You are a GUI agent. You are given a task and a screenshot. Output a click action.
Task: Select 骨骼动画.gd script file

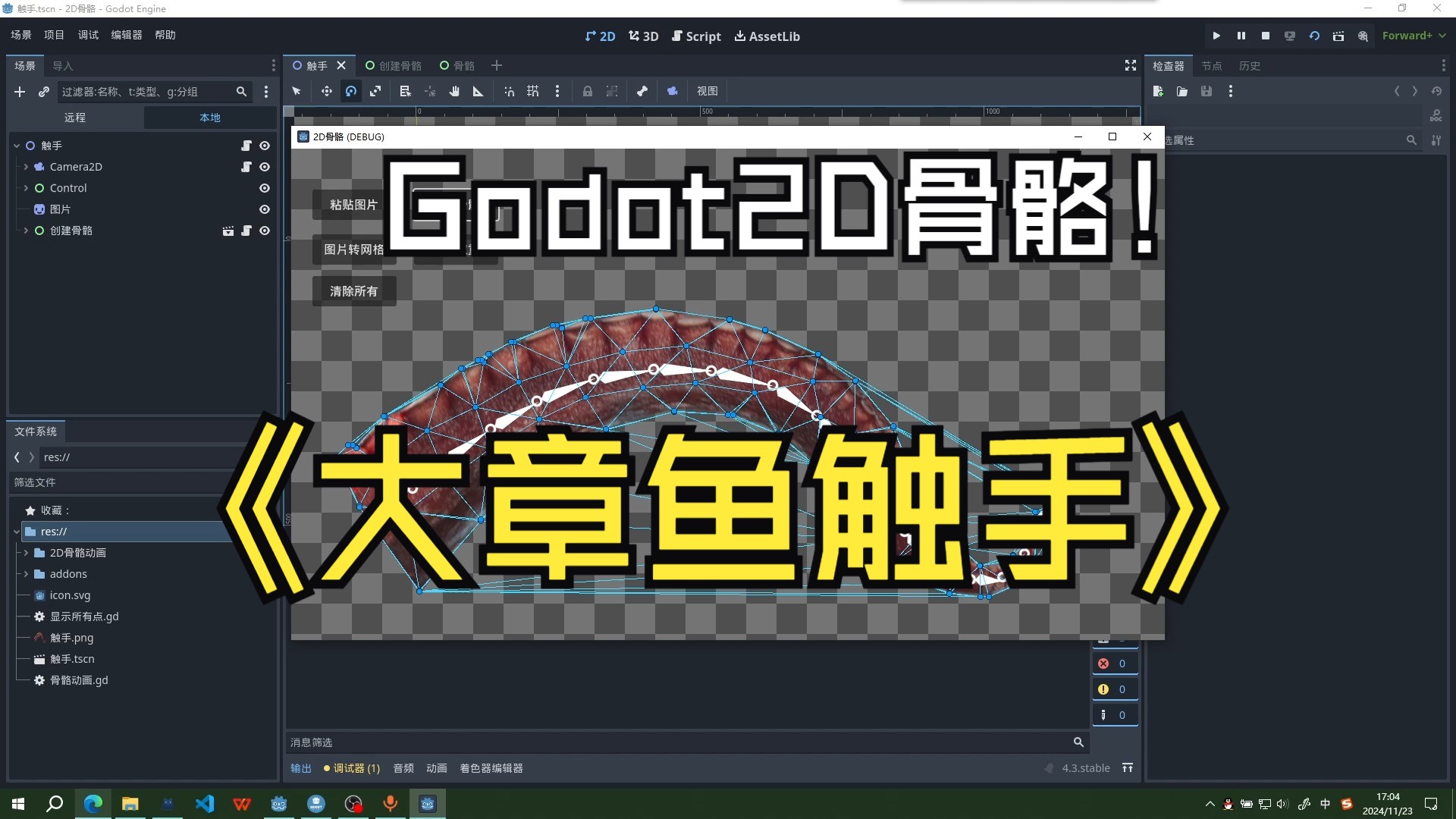(x=79, y=680)
